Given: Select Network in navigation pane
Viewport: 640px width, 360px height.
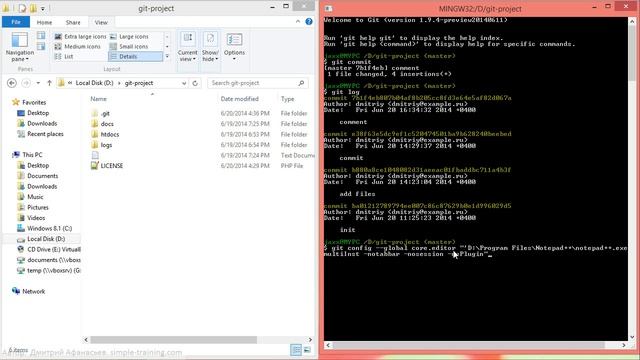Looking at the screenshot, I should coord(33,291).
